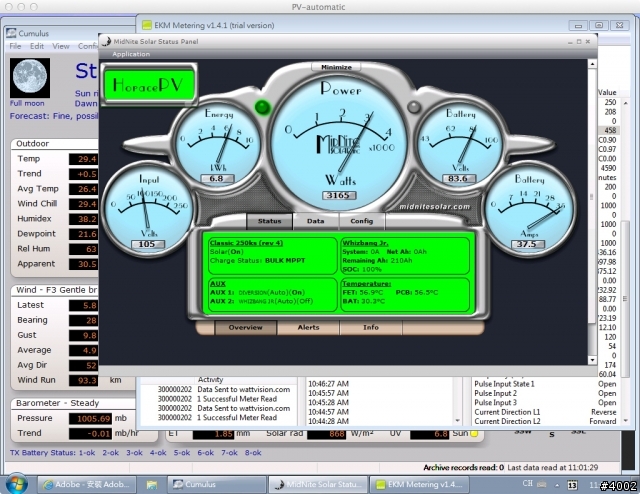The width and height of the screenshot is (640, 494).
Task: Click the Minimize button above Power gauge
Action: 336,67
